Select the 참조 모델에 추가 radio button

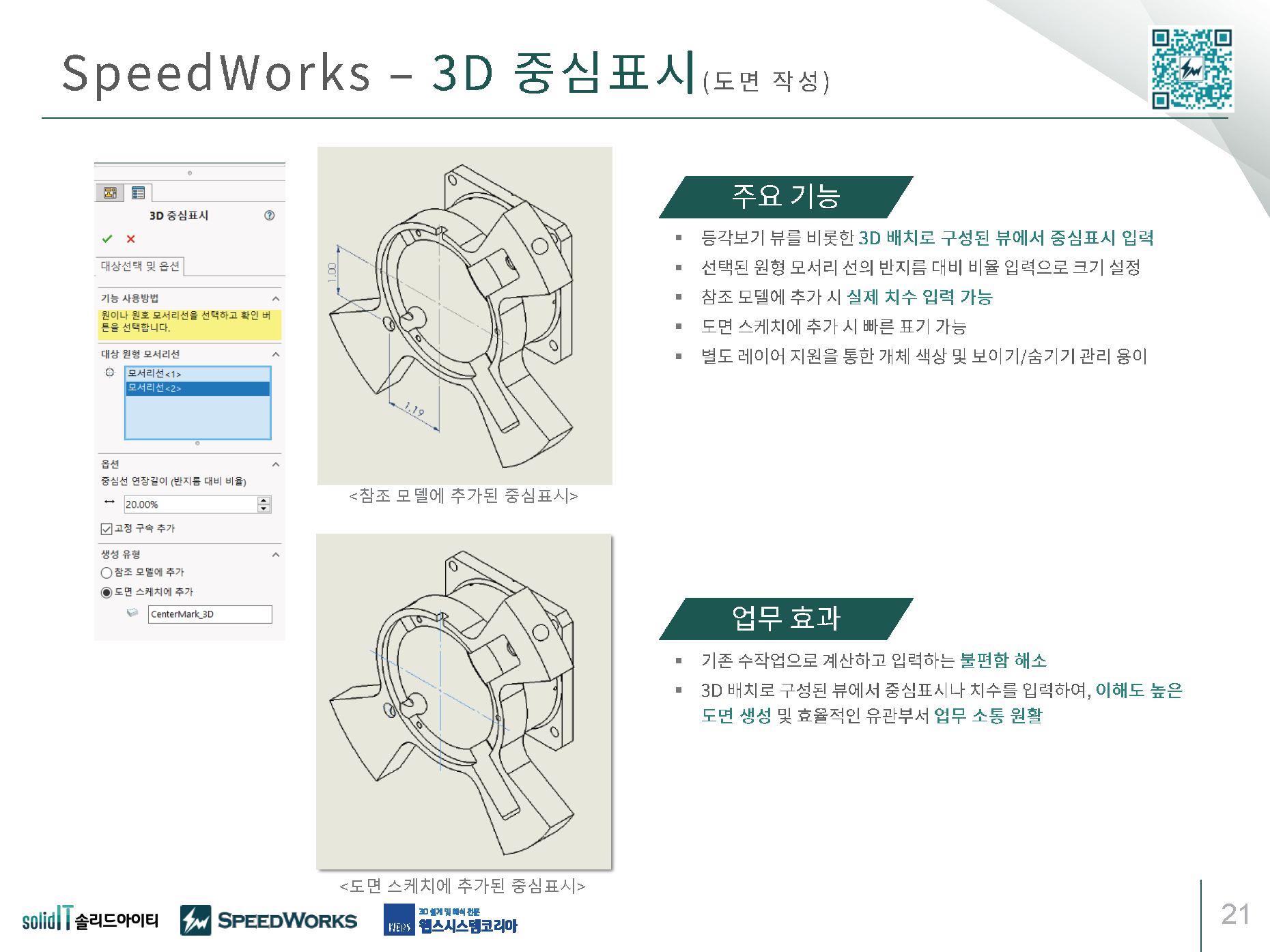(107, 573)
